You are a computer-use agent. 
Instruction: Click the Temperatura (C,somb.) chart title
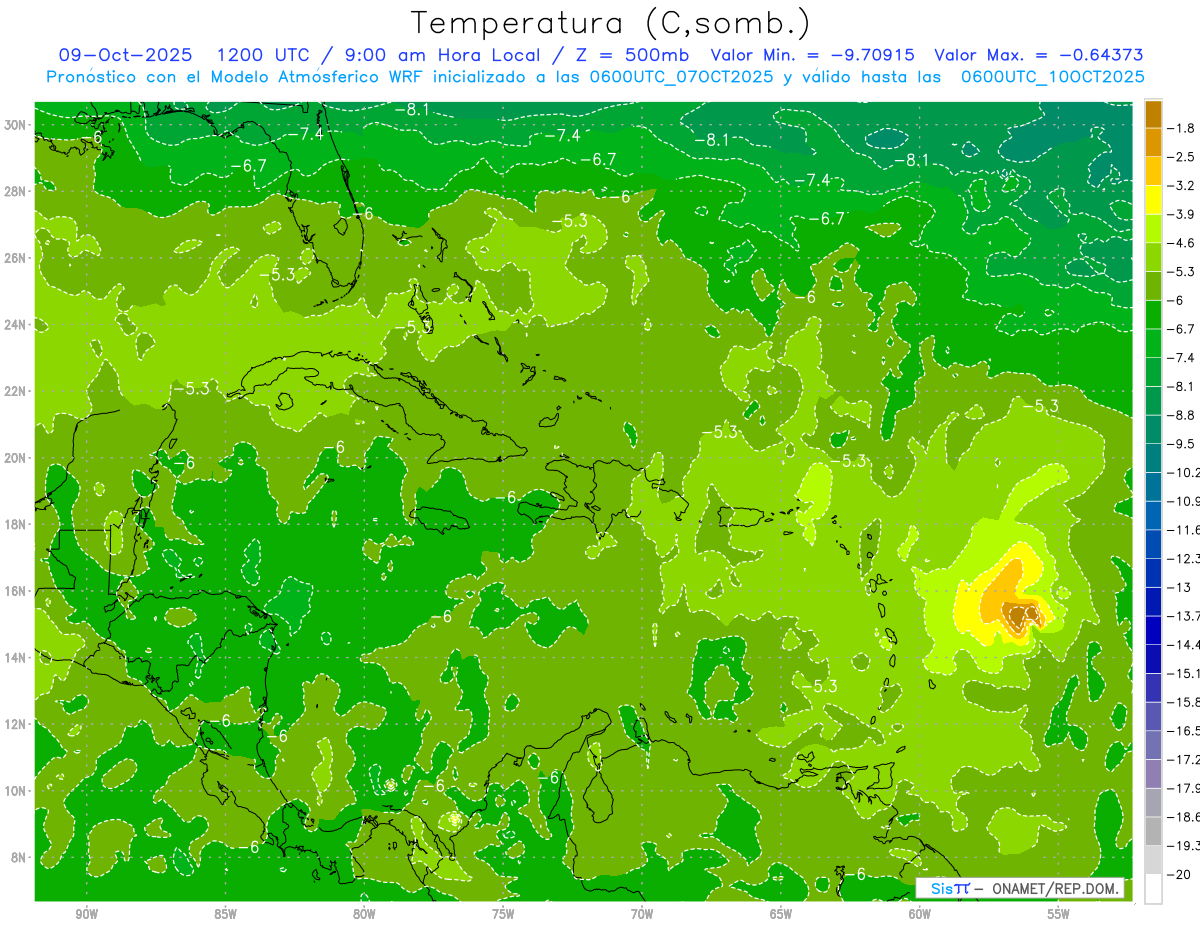click(x=610, y=23)
